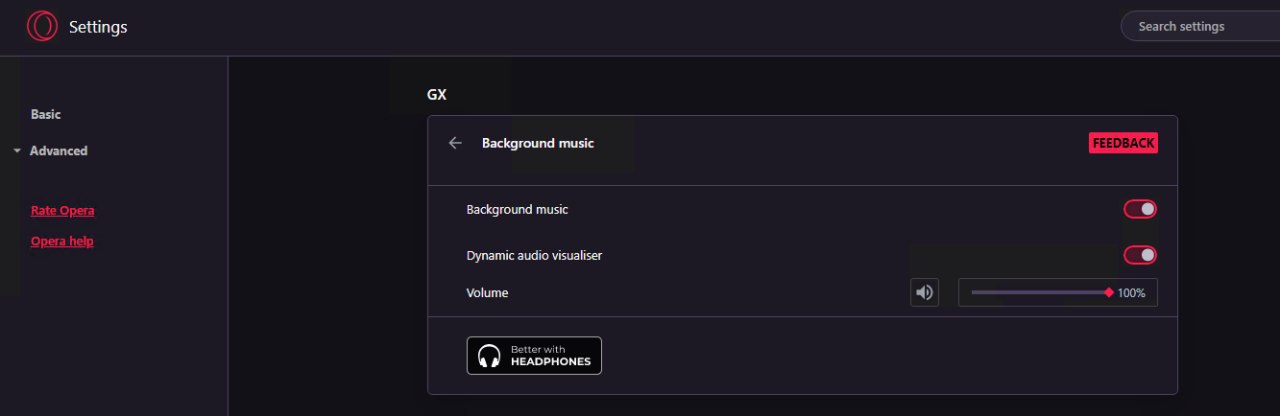
Task: Disable the Background music toggle
Action: [1140, 209]
